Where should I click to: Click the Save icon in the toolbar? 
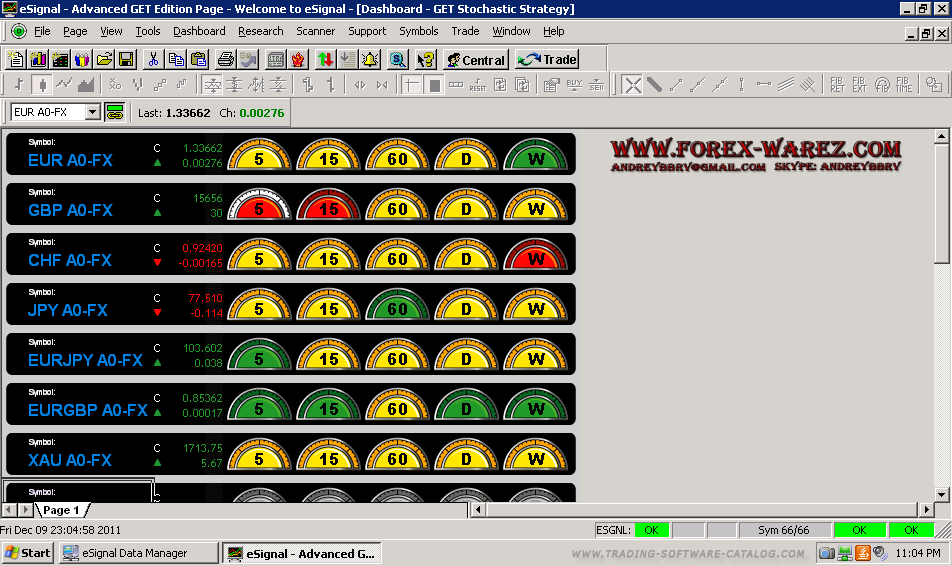[x=126, y=59]
